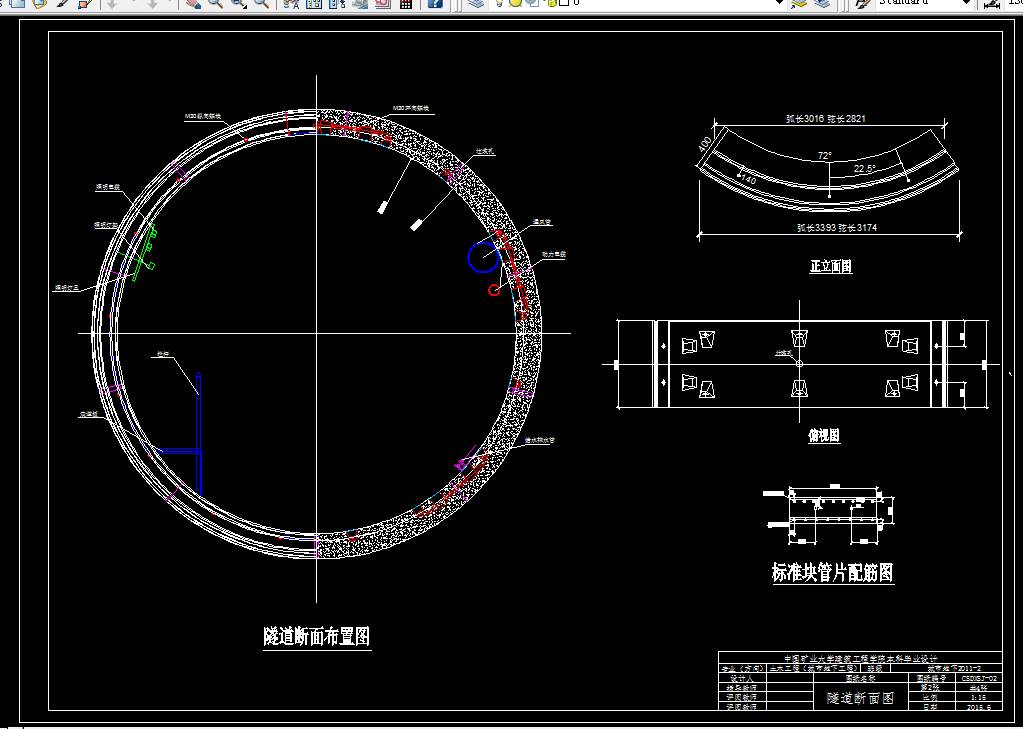Viewport: 1023px width, 729px height.
Task: Open the Block Editor tool
Action: point(84,3)
